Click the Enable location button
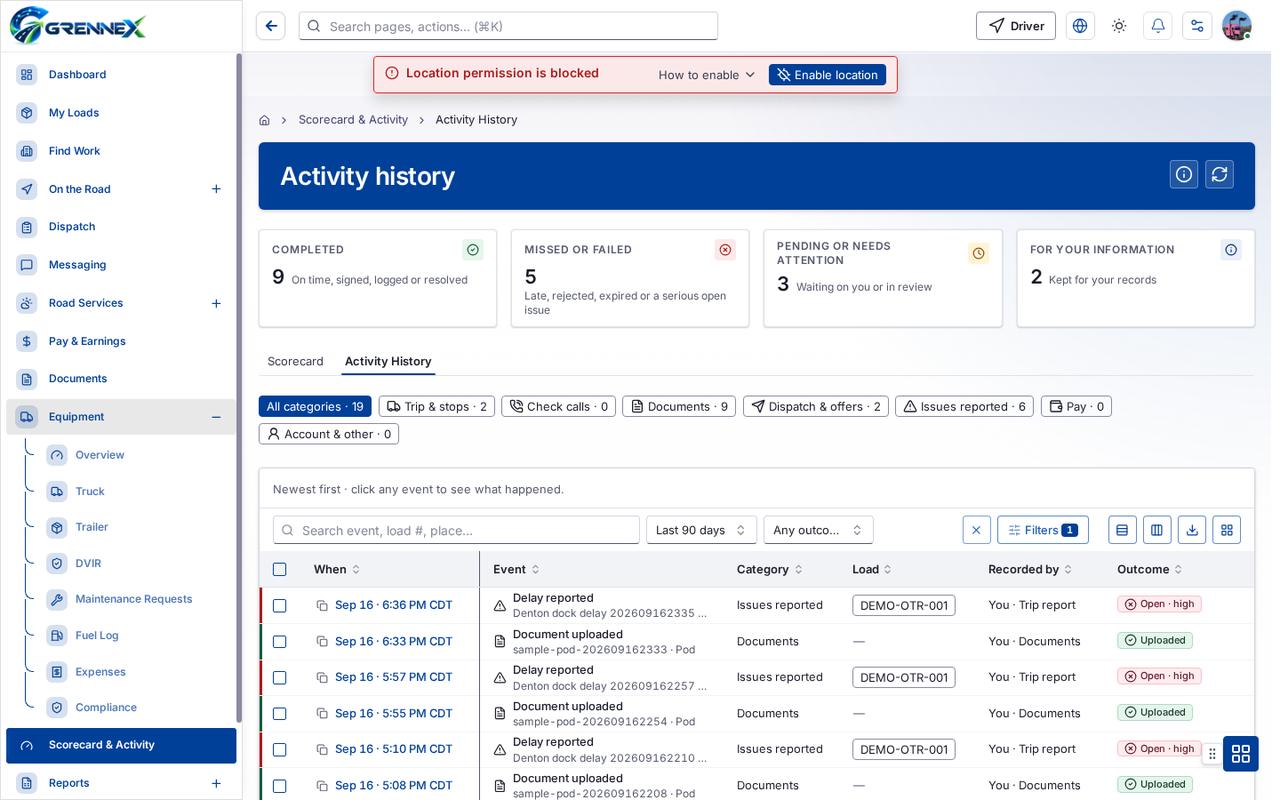1280x800 pixels. [x=827, y=75]
